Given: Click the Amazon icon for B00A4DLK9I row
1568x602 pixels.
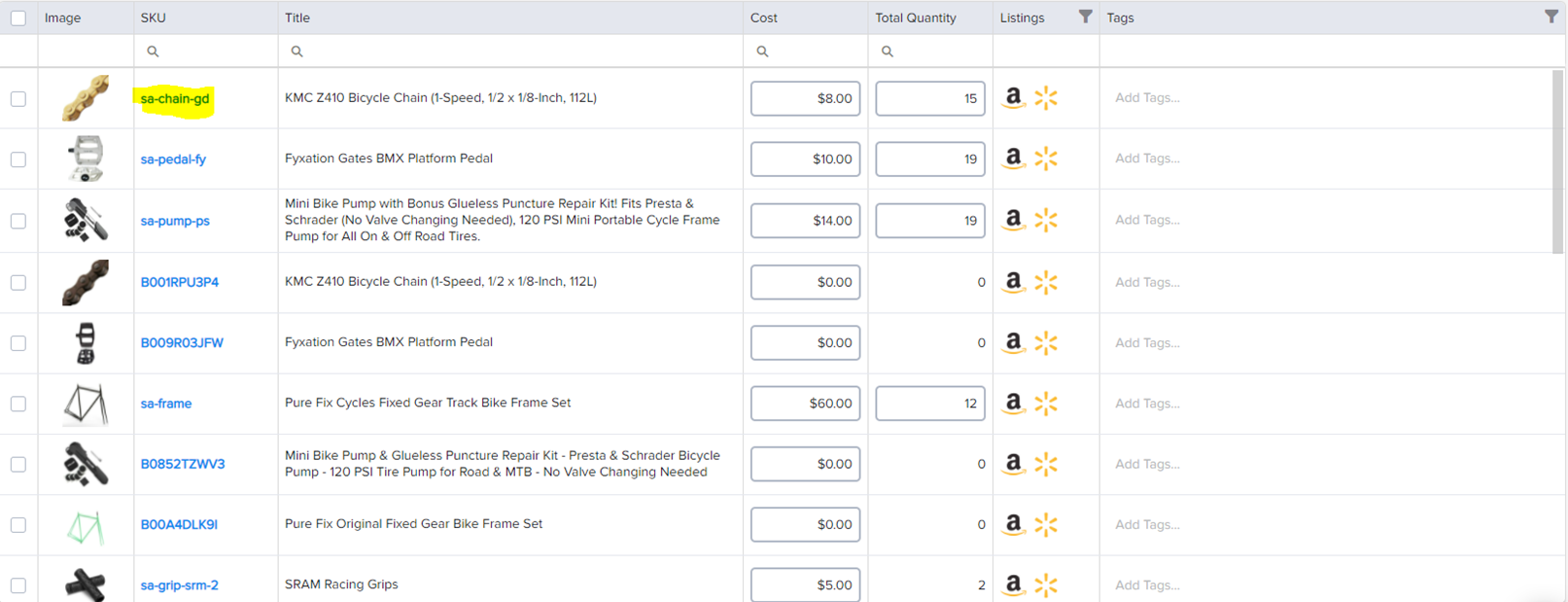Looking at the screenshot, I should pyautogui.click(x=1013, y=524).
